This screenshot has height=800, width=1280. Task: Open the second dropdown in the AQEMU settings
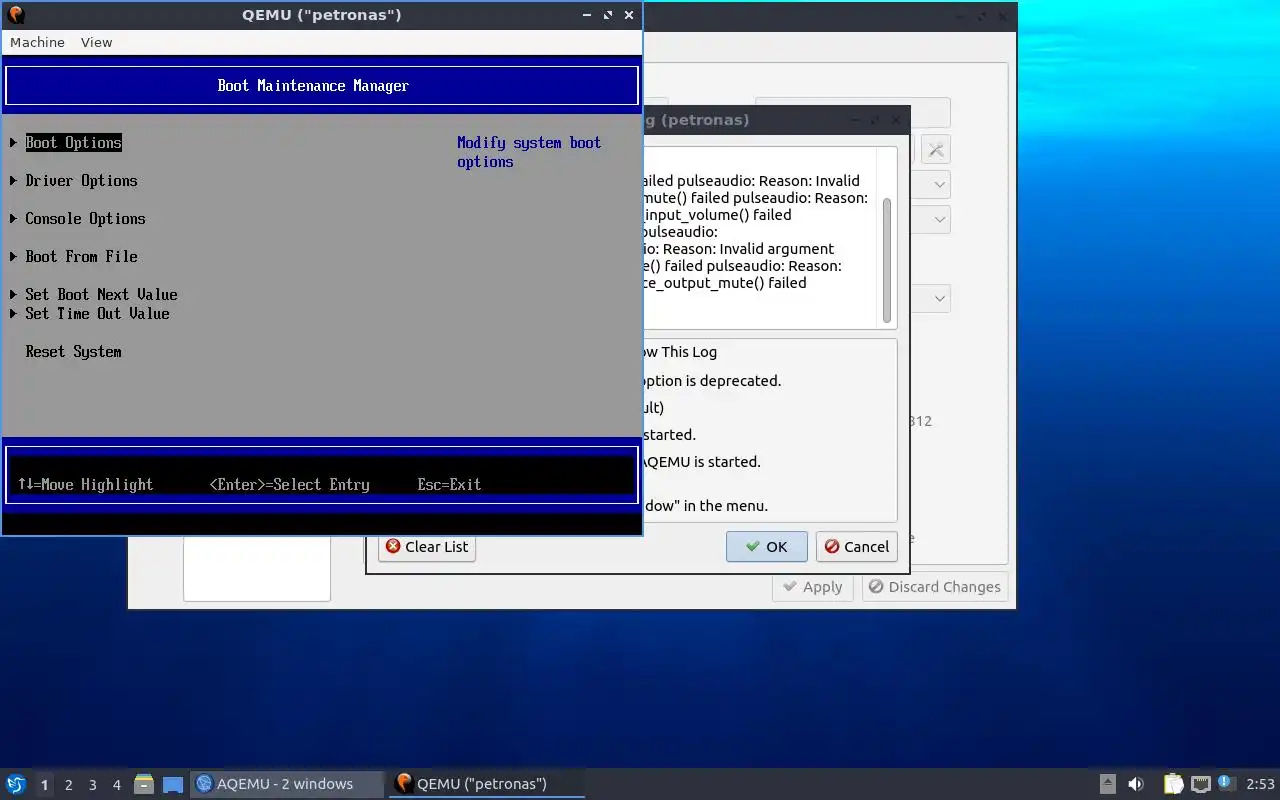coord(939,219)
